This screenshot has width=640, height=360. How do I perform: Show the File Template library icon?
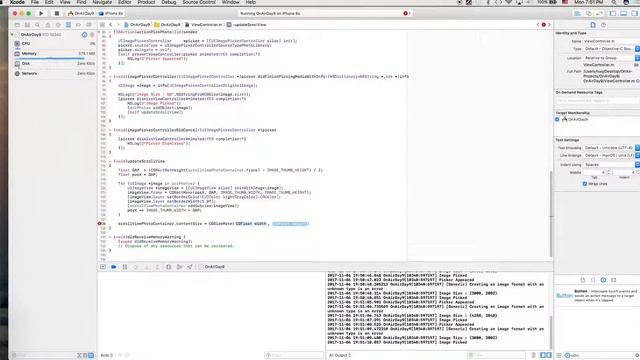coord(582,280)
